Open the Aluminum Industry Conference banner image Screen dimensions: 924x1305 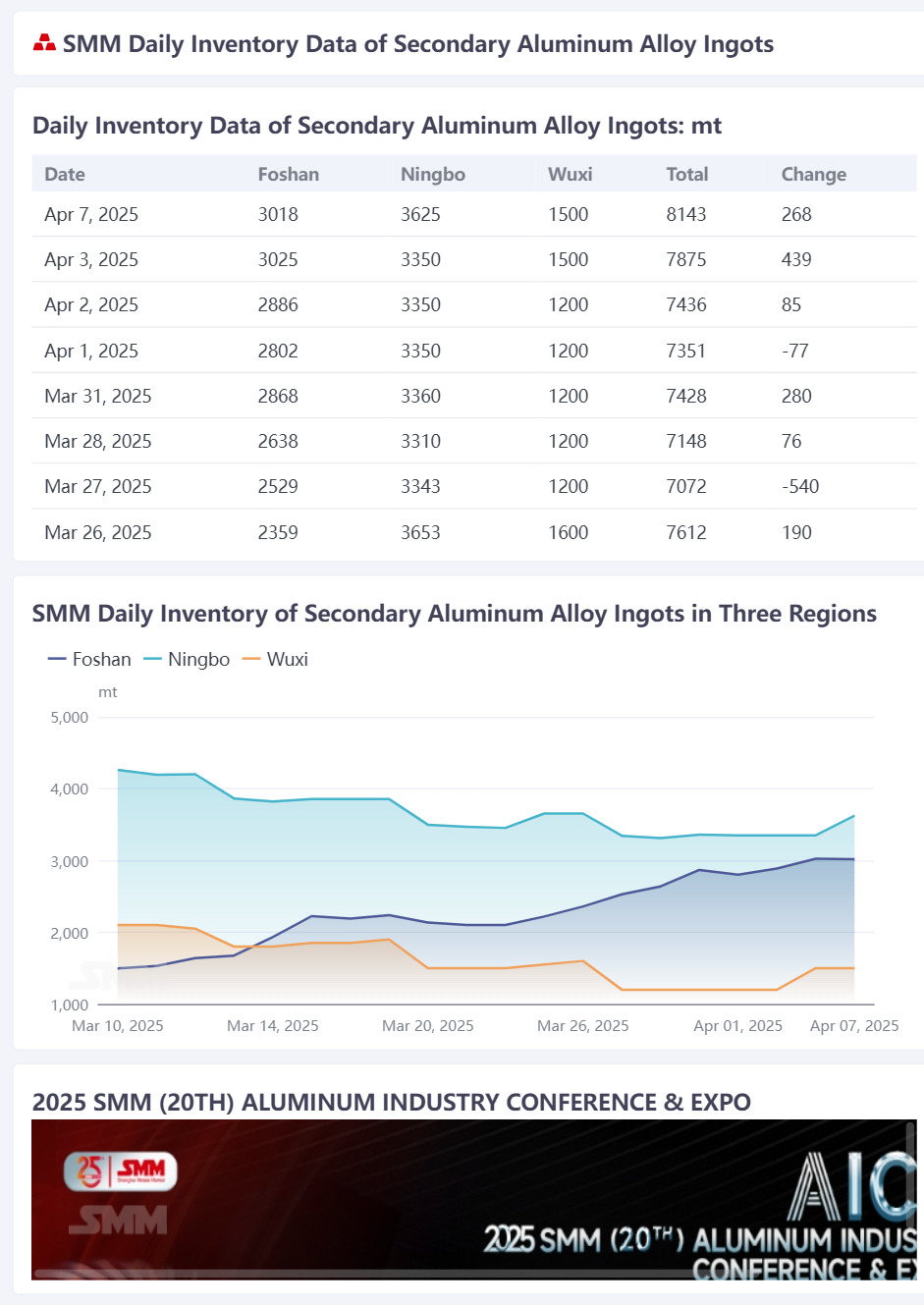(474, 1199)
